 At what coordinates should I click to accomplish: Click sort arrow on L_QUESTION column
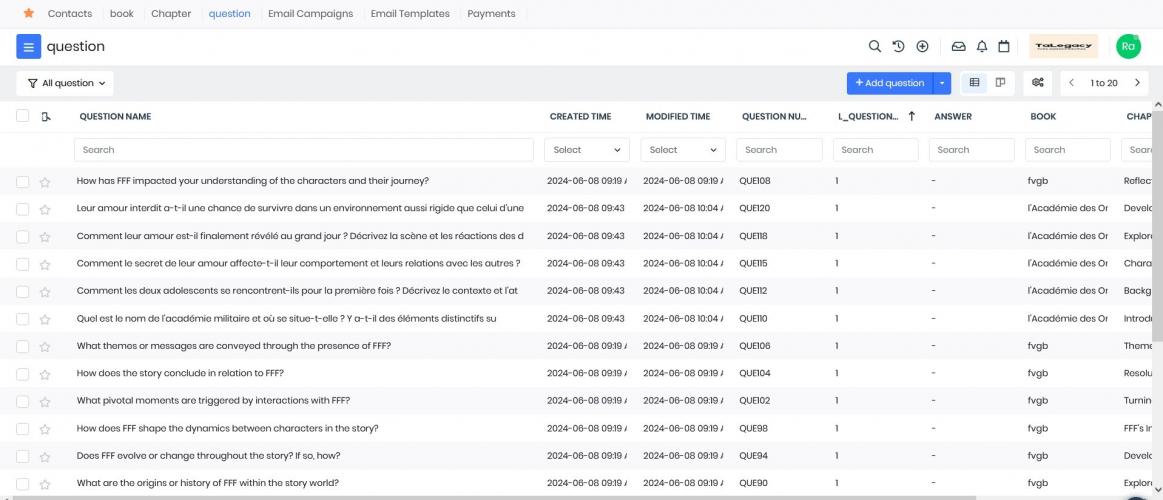pos(912,116)
